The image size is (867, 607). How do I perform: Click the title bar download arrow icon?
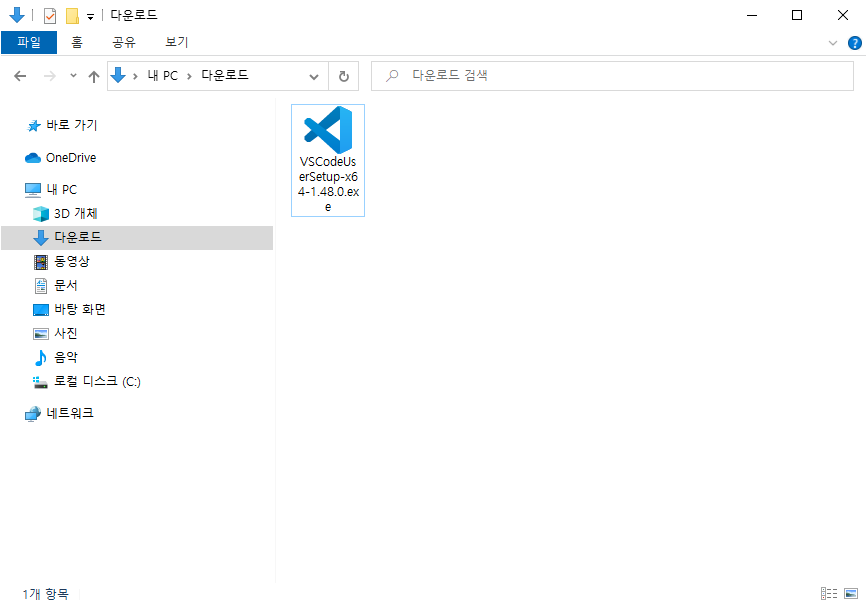click(17, 15)
